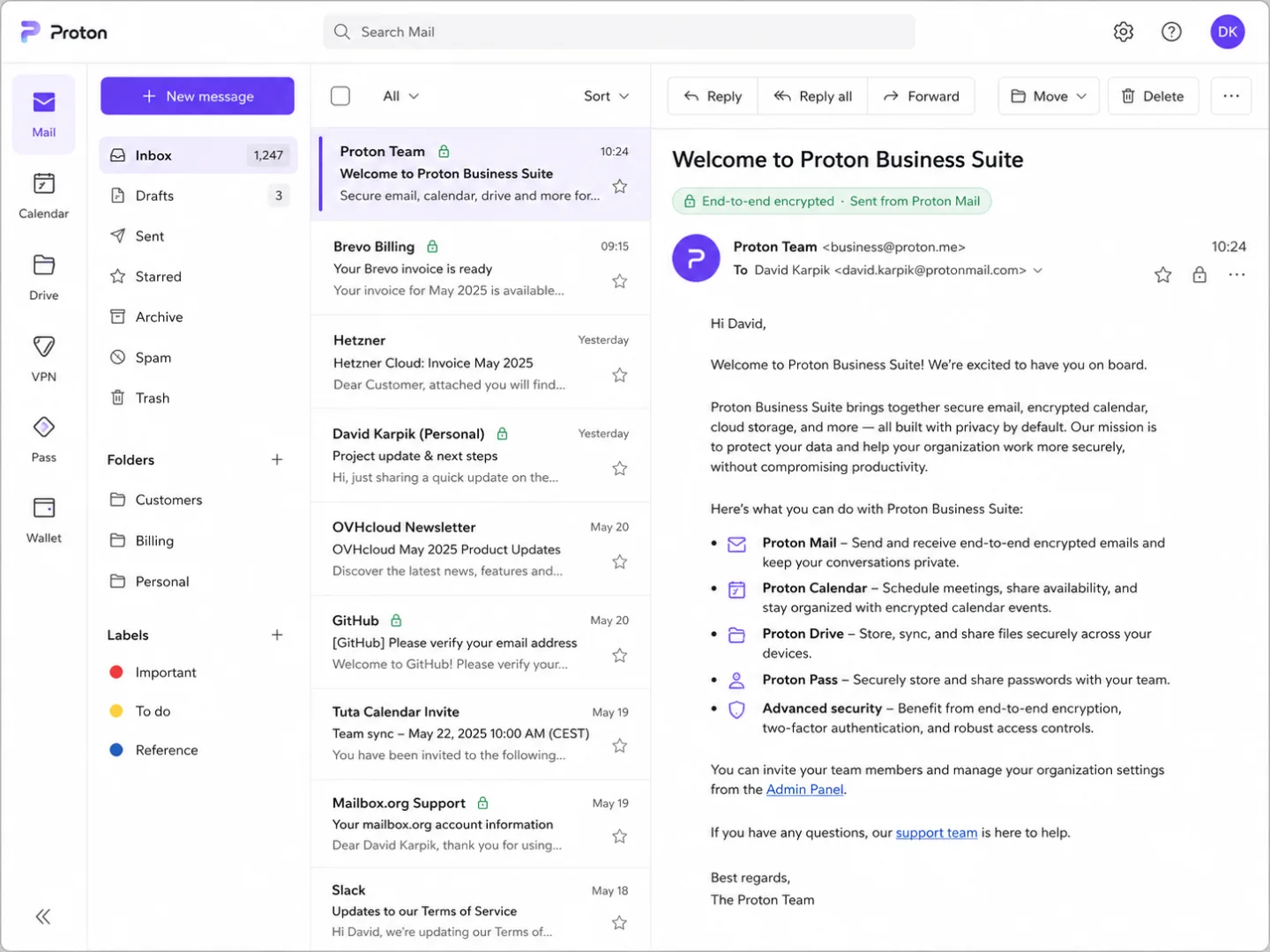Open Proton Pass app
The image size is (1270, 952).
tap(44, 440)
